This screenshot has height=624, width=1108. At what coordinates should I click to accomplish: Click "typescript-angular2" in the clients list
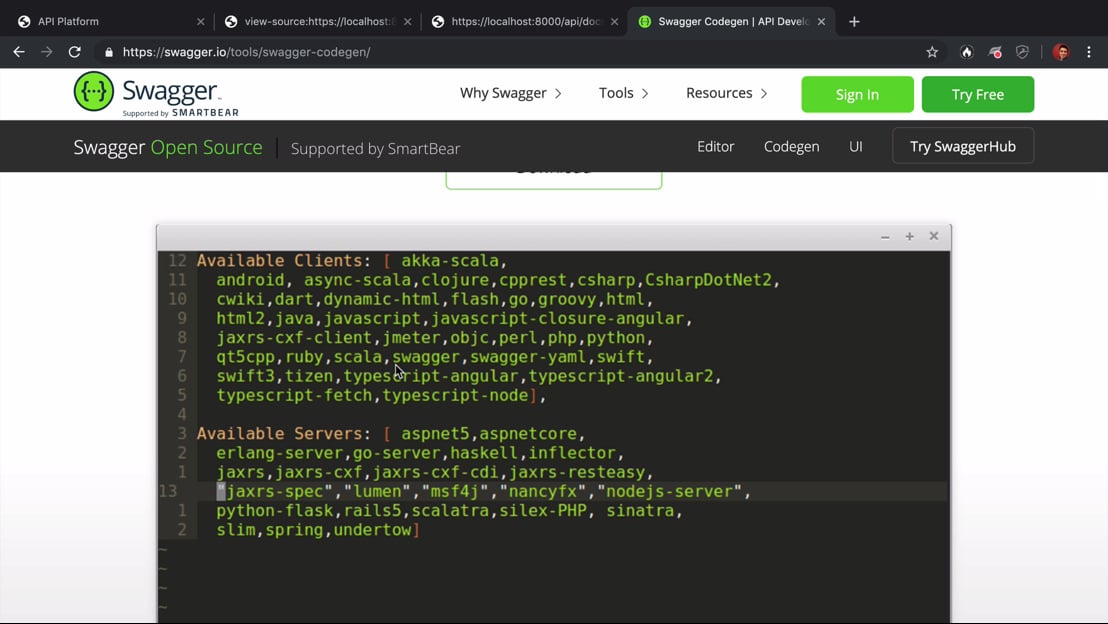[x=621, y=376]
